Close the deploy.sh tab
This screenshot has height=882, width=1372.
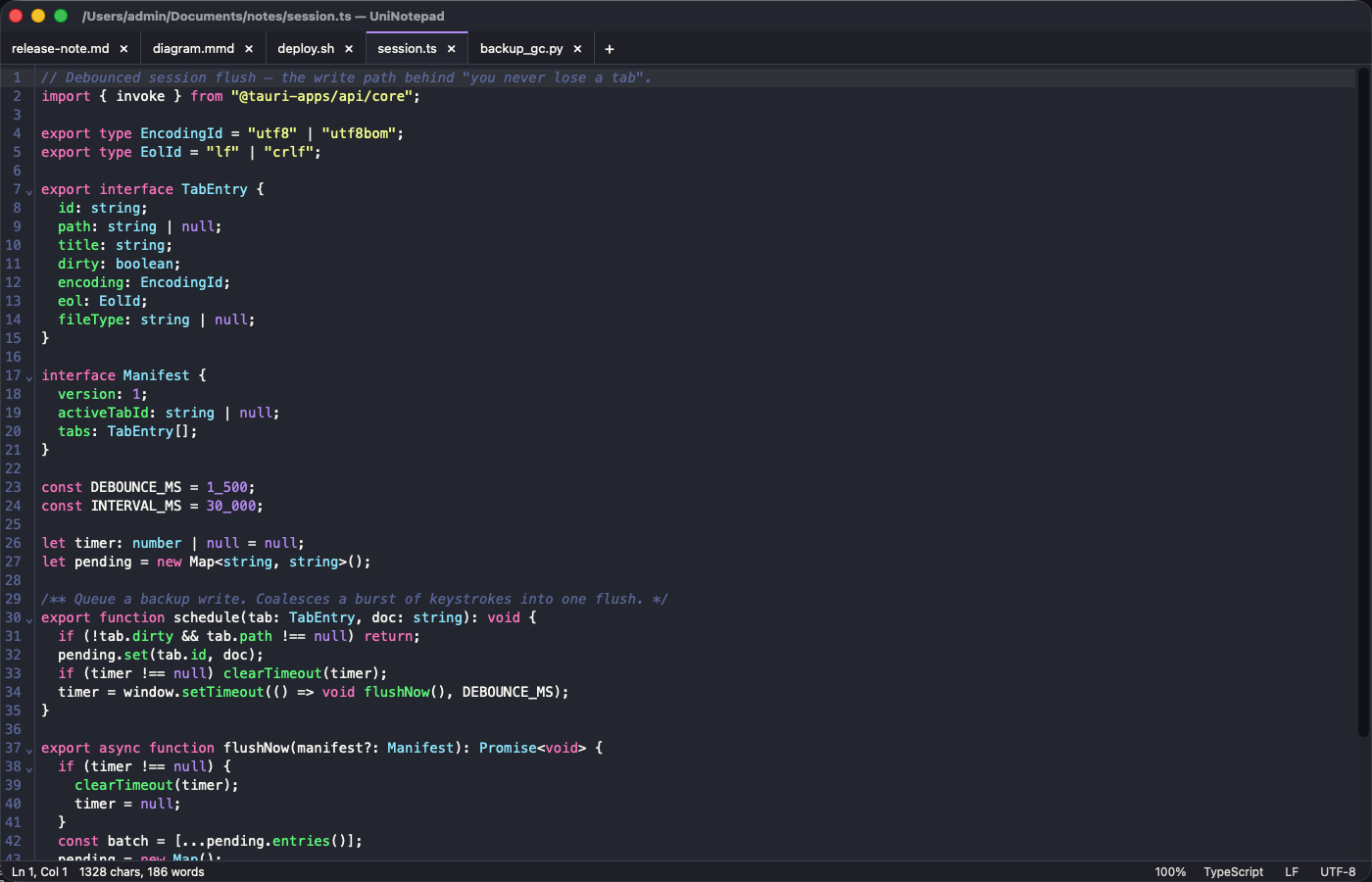tap(349, 49)
